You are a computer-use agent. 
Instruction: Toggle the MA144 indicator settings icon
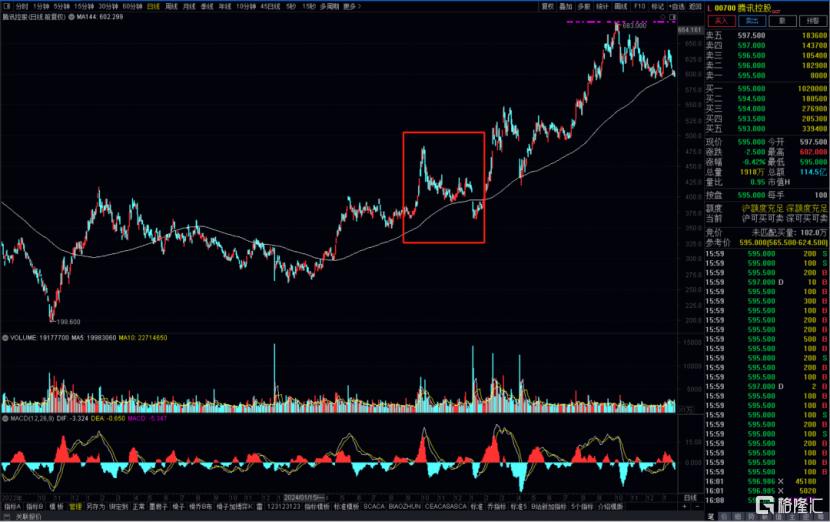[x=71, y=17]
